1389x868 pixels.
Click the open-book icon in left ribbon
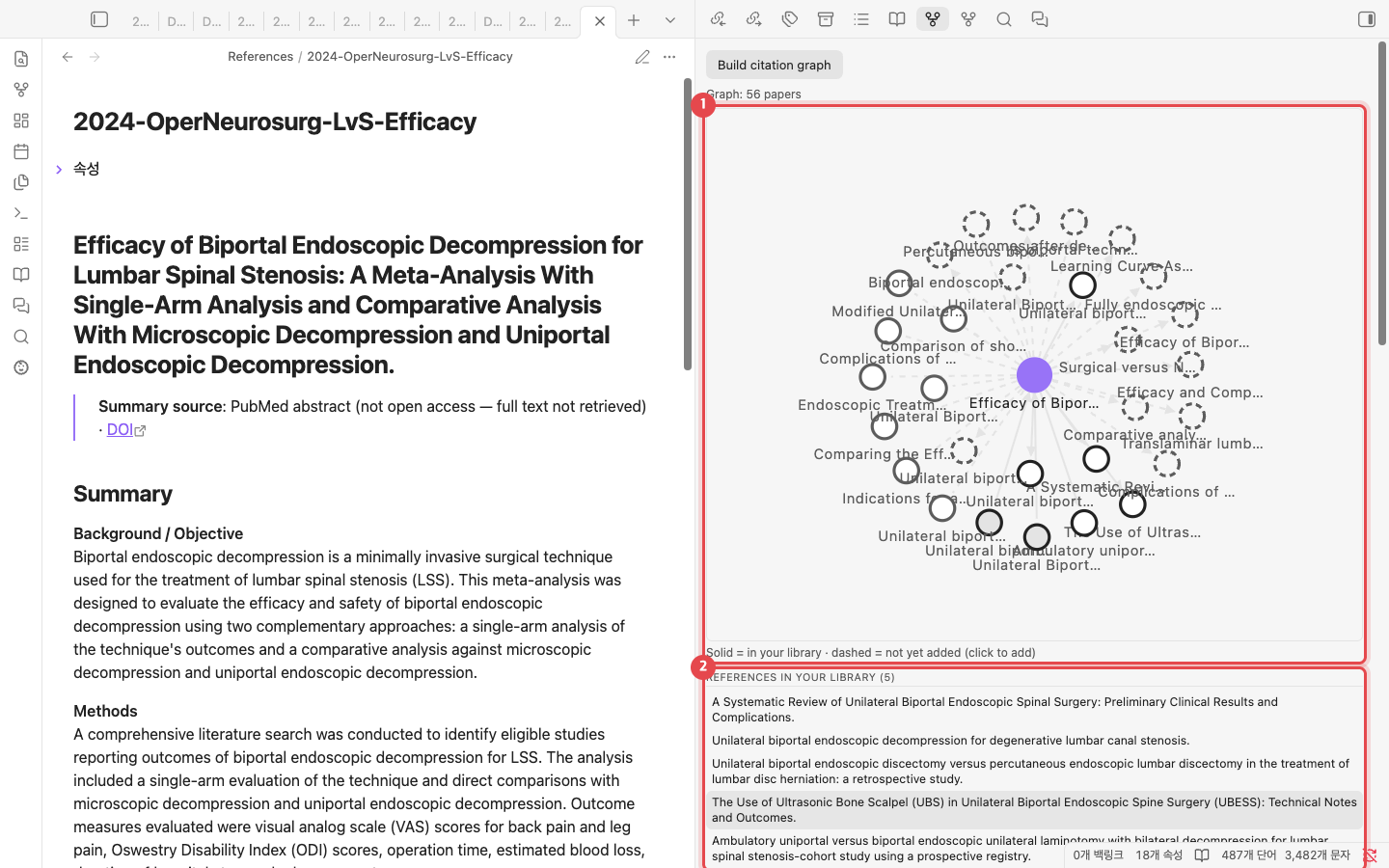click(x=21, y=275)
